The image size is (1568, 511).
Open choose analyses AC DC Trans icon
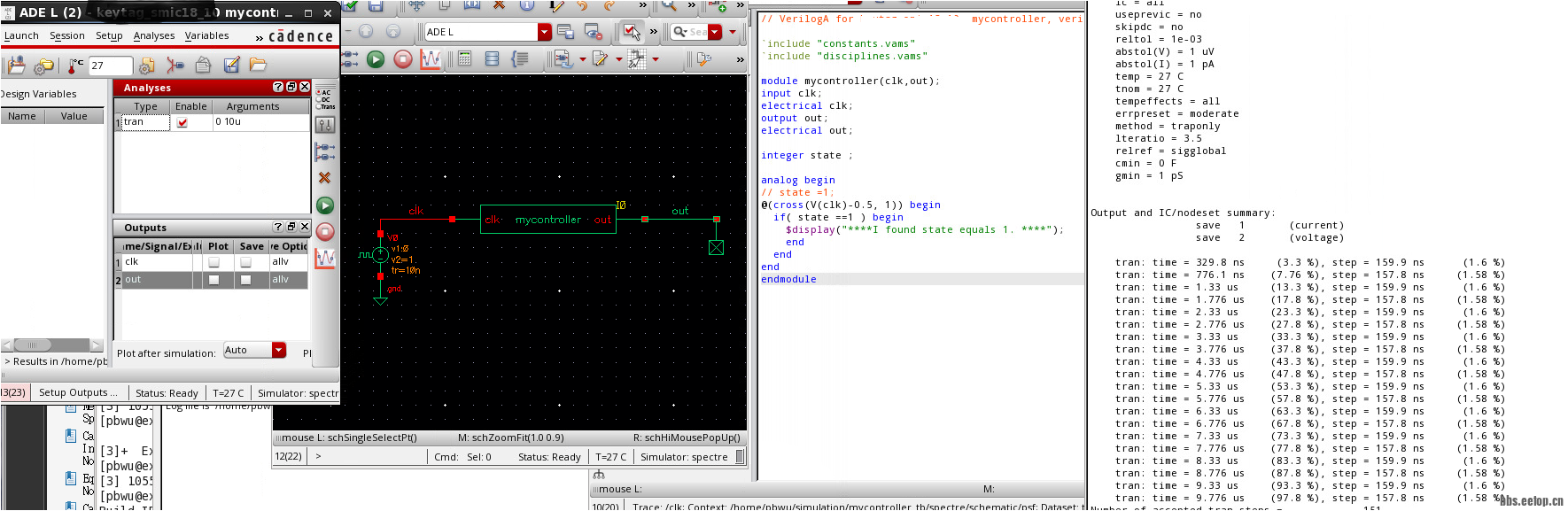(x=325, y=98)
